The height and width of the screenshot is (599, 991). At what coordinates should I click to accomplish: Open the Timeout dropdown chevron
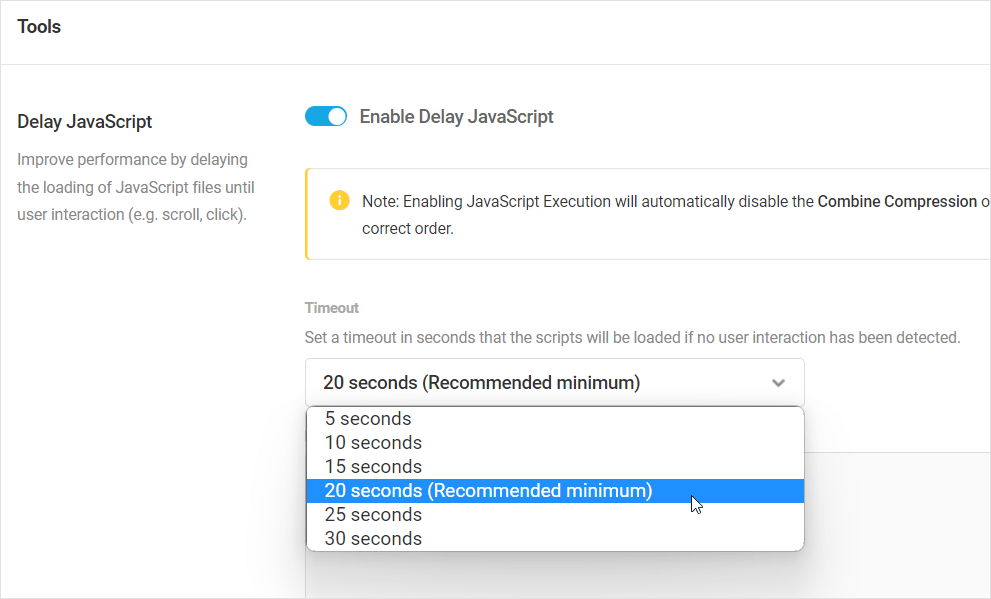click(778, 383)
